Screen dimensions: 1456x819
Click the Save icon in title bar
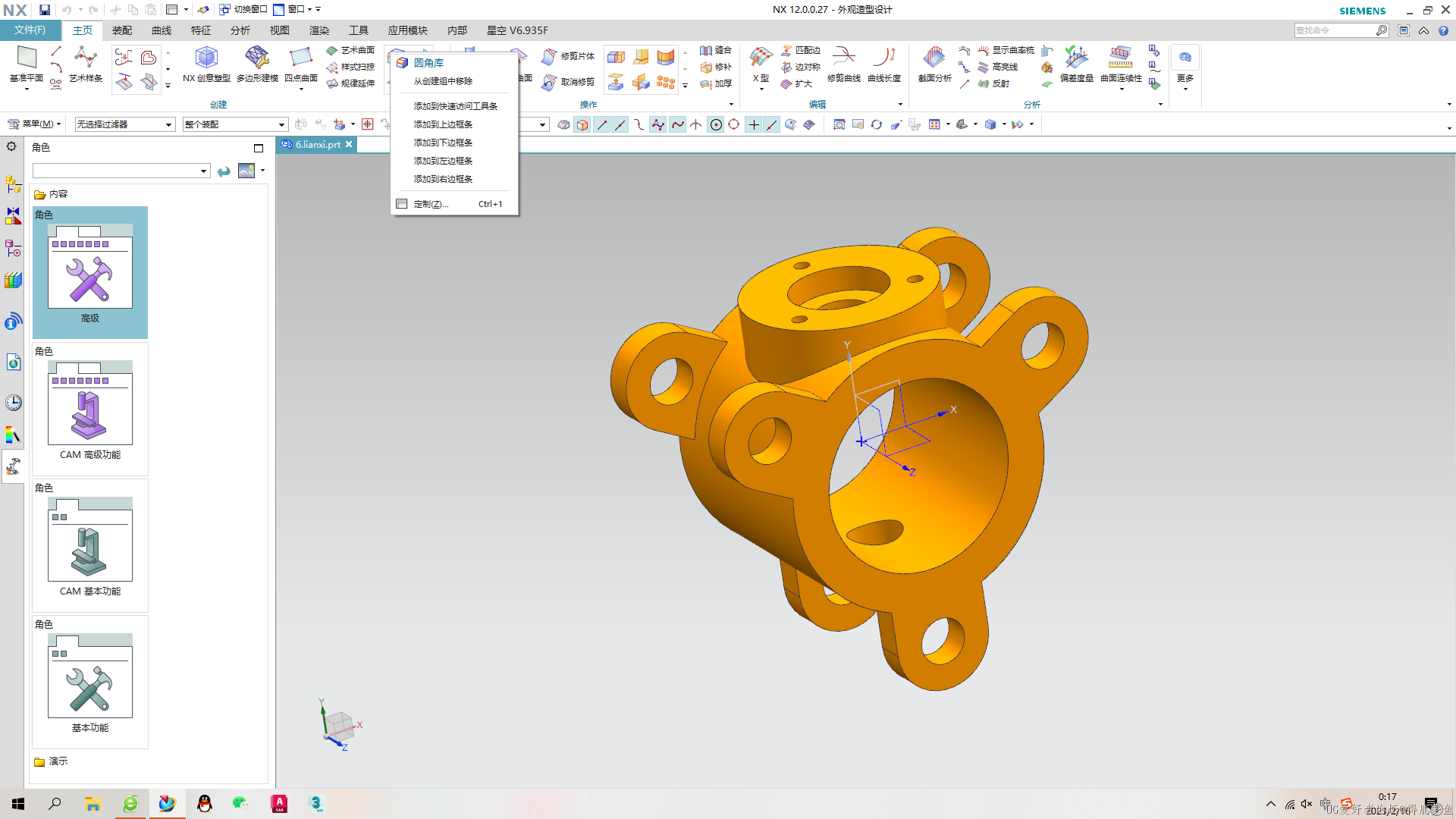[x=45, y=10]
